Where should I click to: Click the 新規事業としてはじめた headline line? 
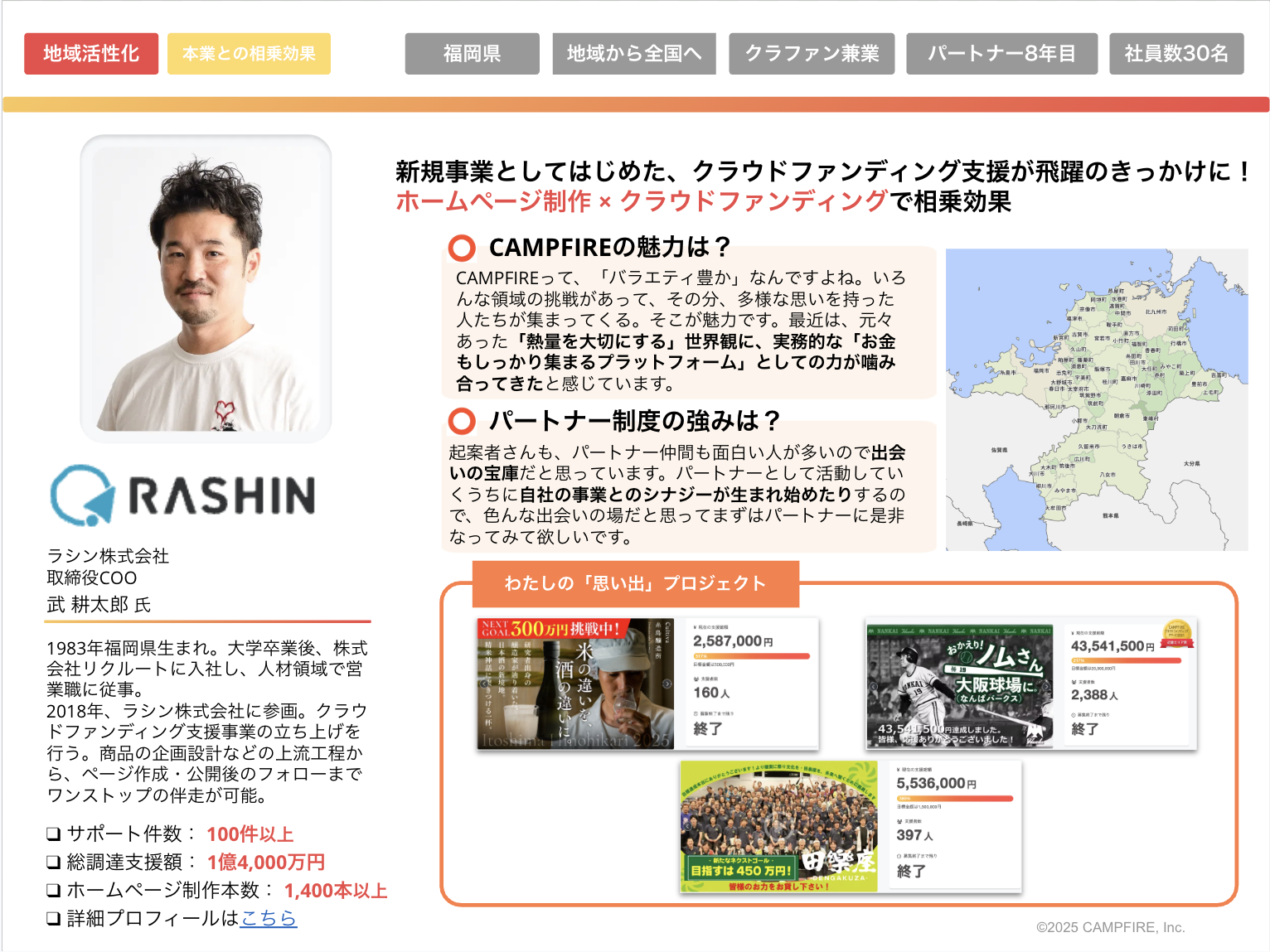coord(823,172)
